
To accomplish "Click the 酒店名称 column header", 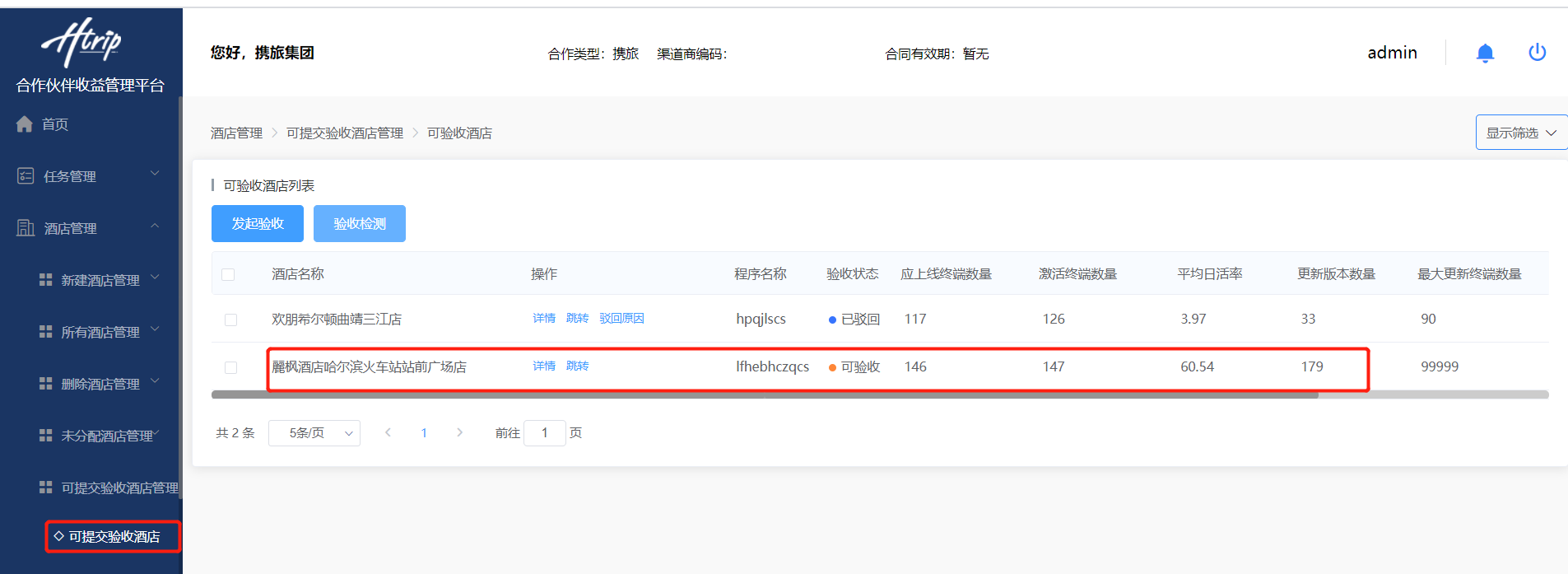I will coord(298,273).
